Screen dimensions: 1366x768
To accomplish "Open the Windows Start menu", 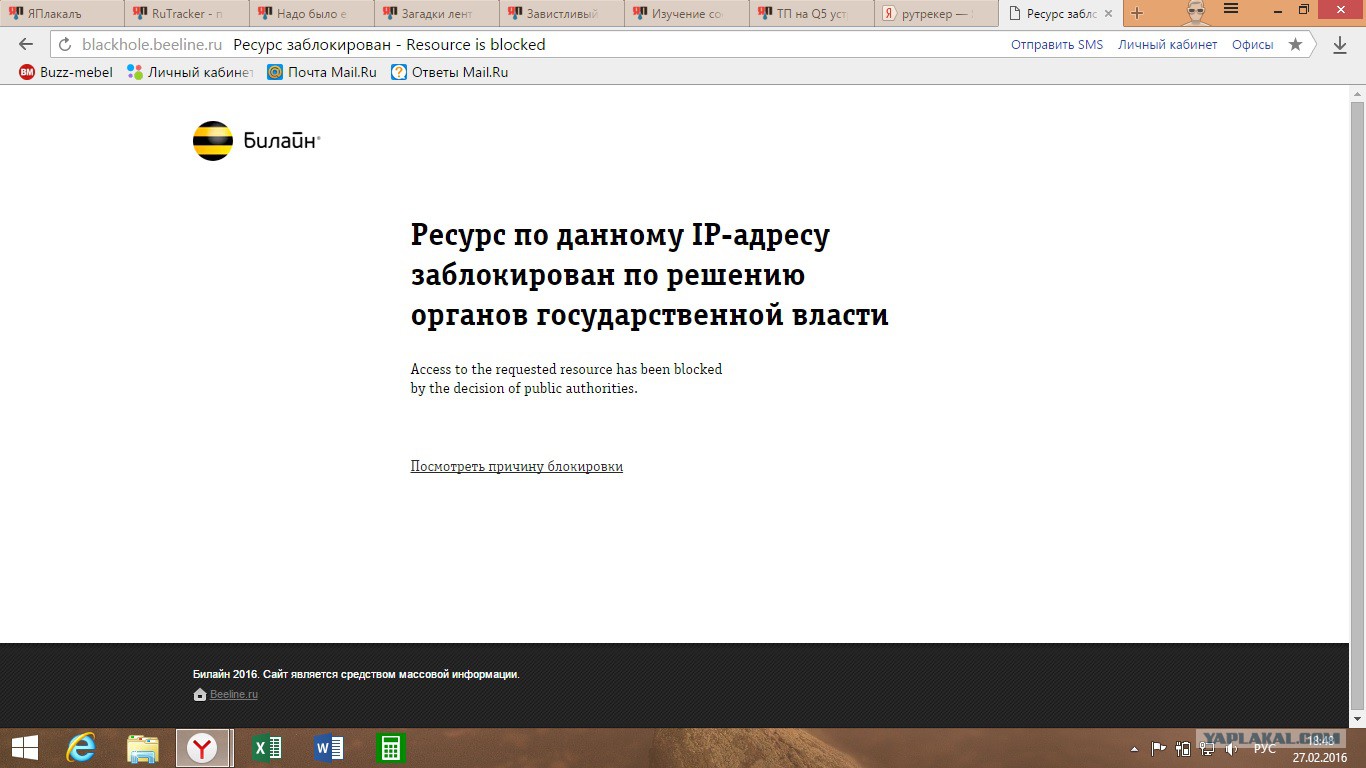I will click(x=25, y=748).
